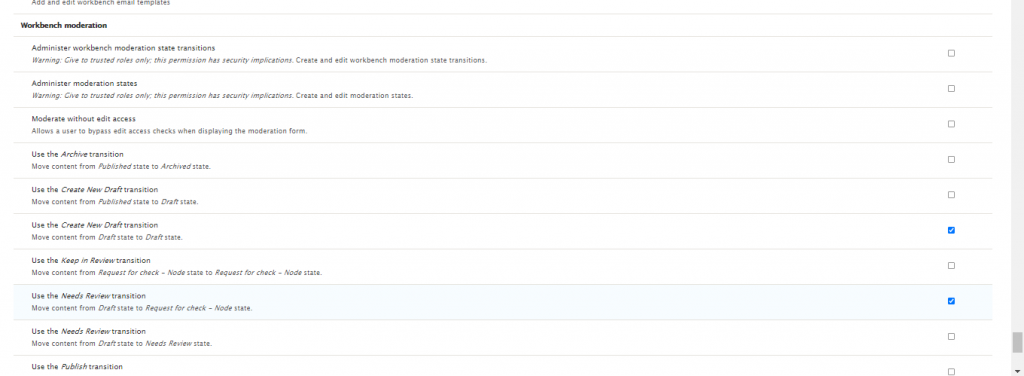Image resolution: width=1024 pixels, height=376 pixels.
Task: Check Needs Review Draft-to-Needs Review checkbox
Action: (x=951, y=336)
